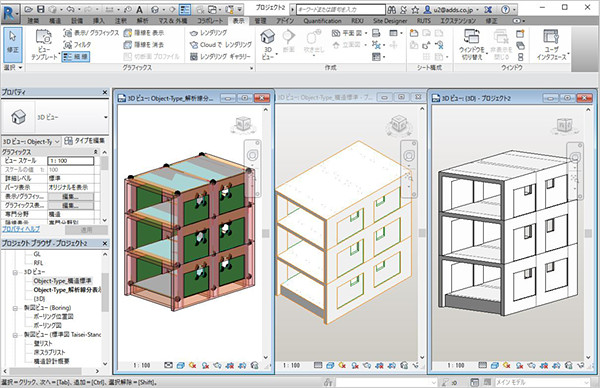600x388 pixels.
Task: Click the 3D ビュー house icon in ribbon
Action: pos(267,37)
